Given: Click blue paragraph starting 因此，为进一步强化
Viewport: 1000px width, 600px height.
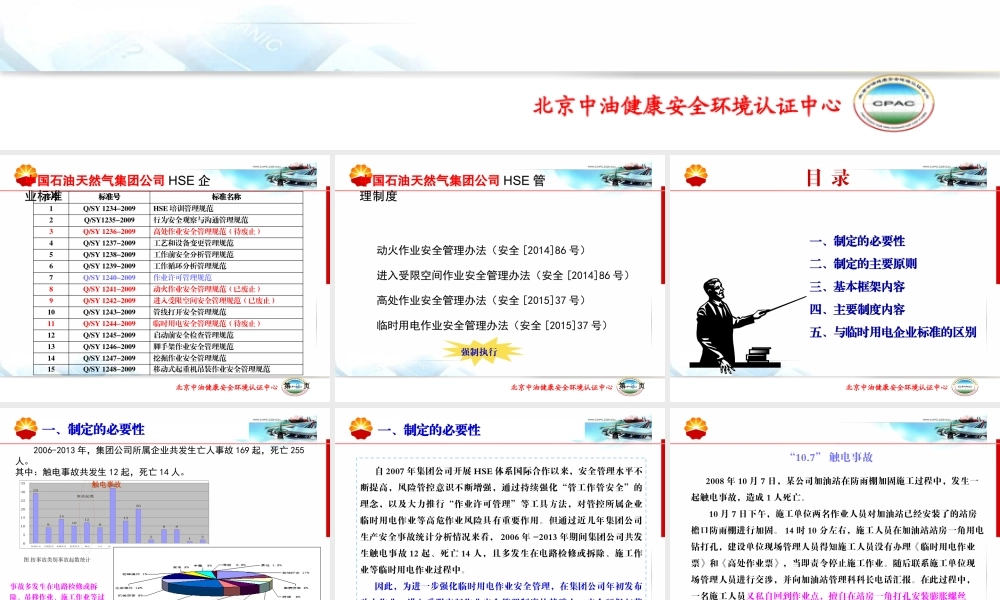Looking at the screenshot, I should point(502,590).
